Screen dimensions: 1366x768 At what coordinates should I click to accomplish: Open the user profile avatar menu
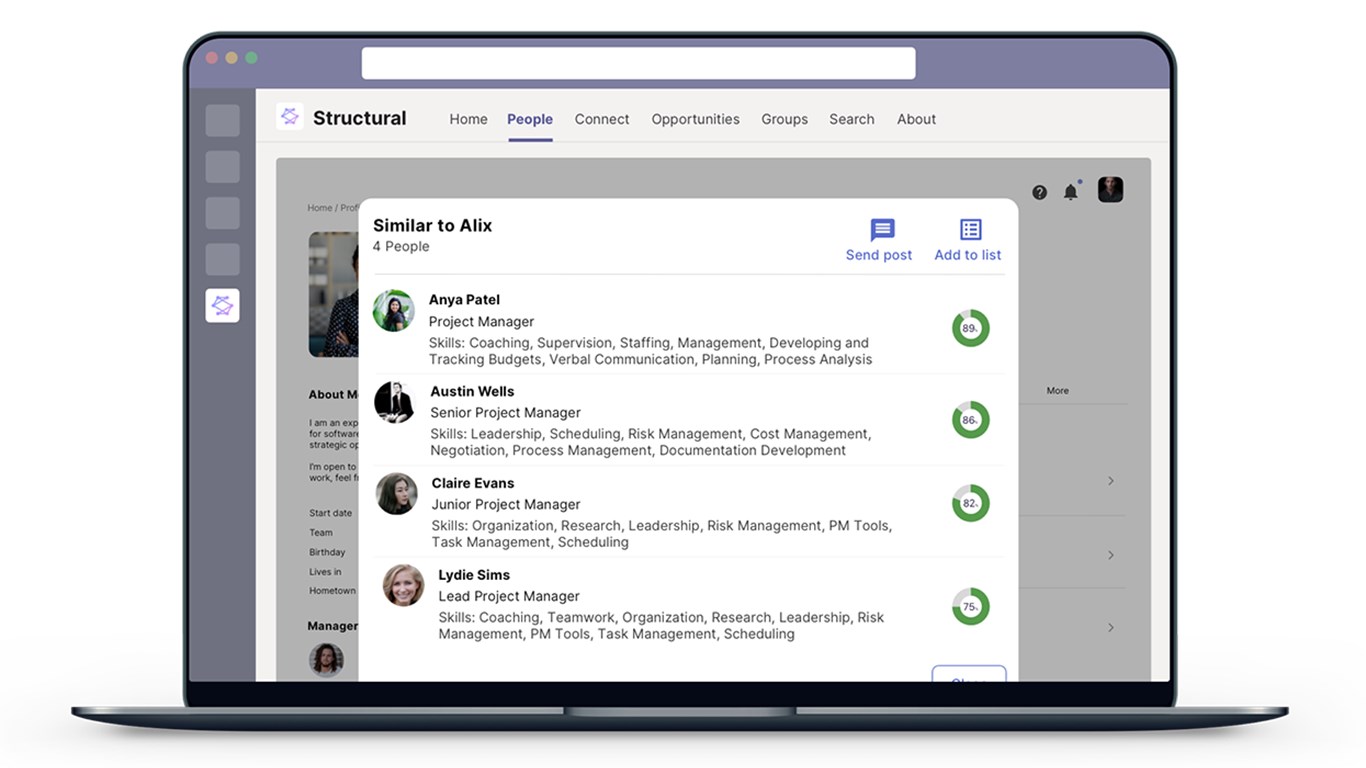tap(1110, 190)
